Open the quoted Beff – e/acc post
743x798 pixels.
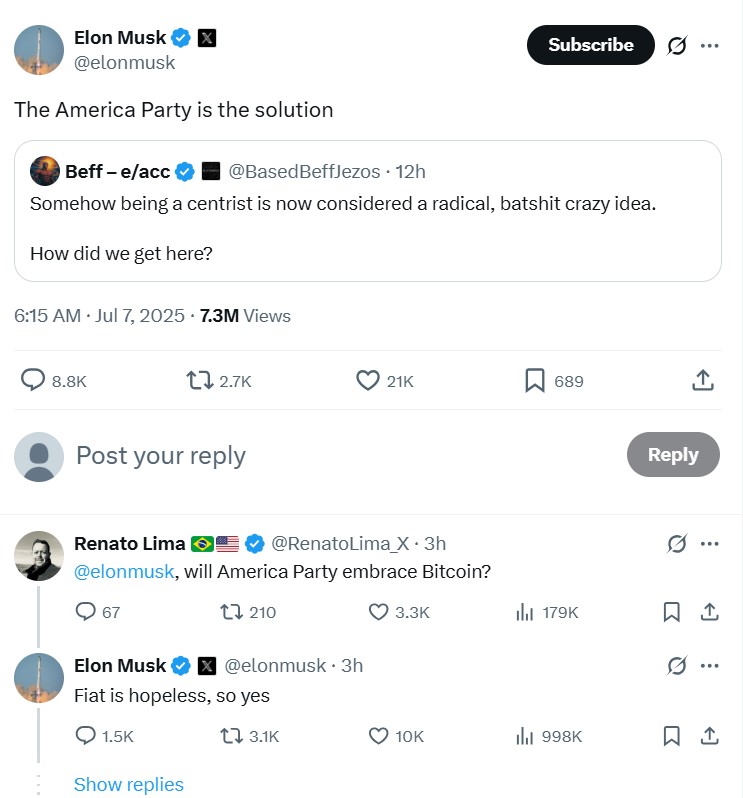[x=367, y=211]
